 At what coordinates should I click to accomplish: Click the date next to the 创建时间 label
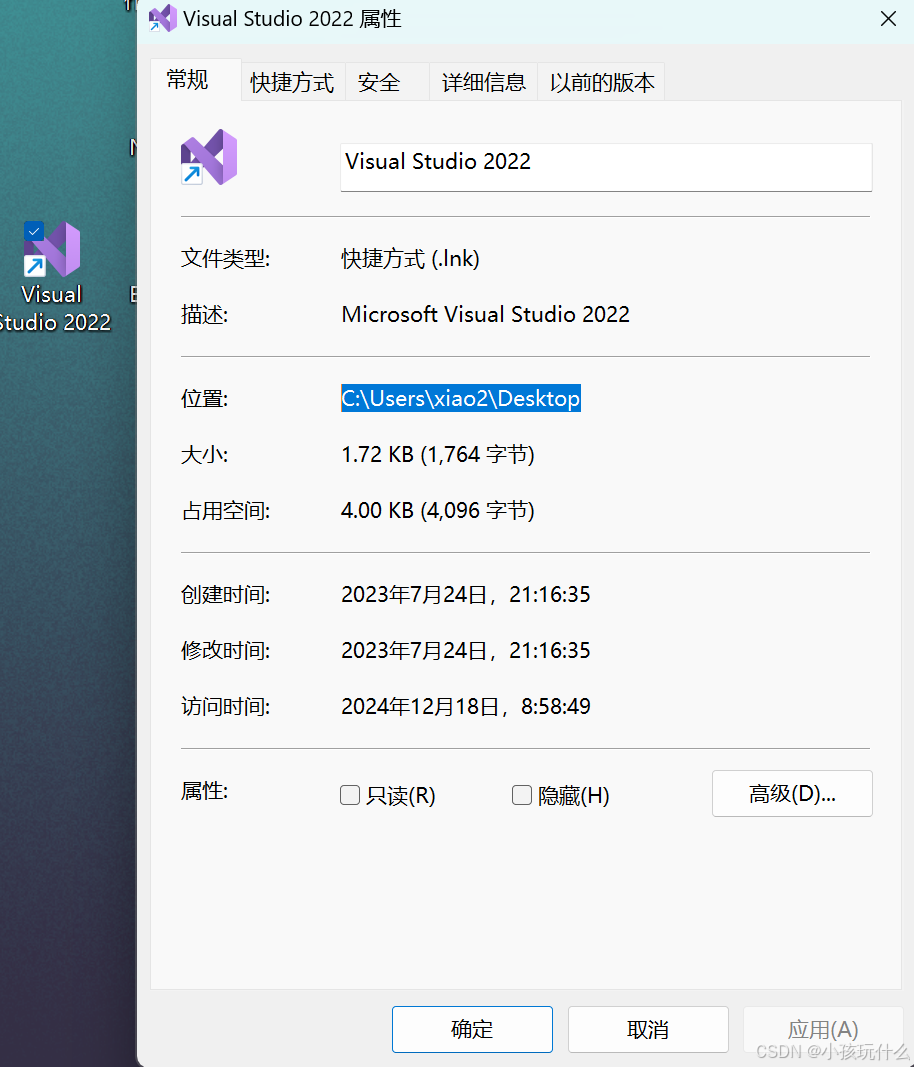click(466, 595)
